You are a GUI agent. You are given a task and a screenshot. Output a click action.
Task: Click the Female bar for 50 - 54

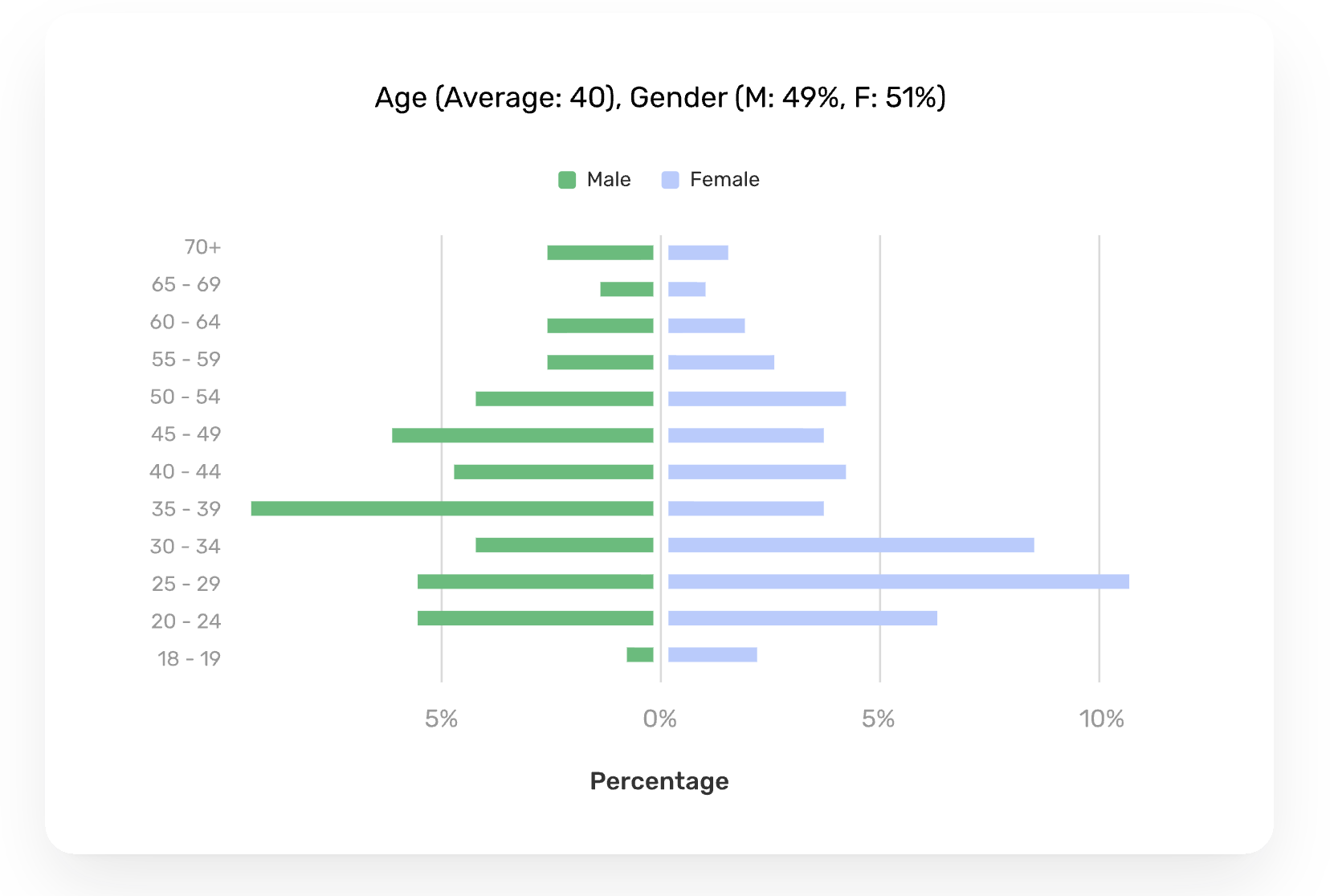(x=757, y=399)
